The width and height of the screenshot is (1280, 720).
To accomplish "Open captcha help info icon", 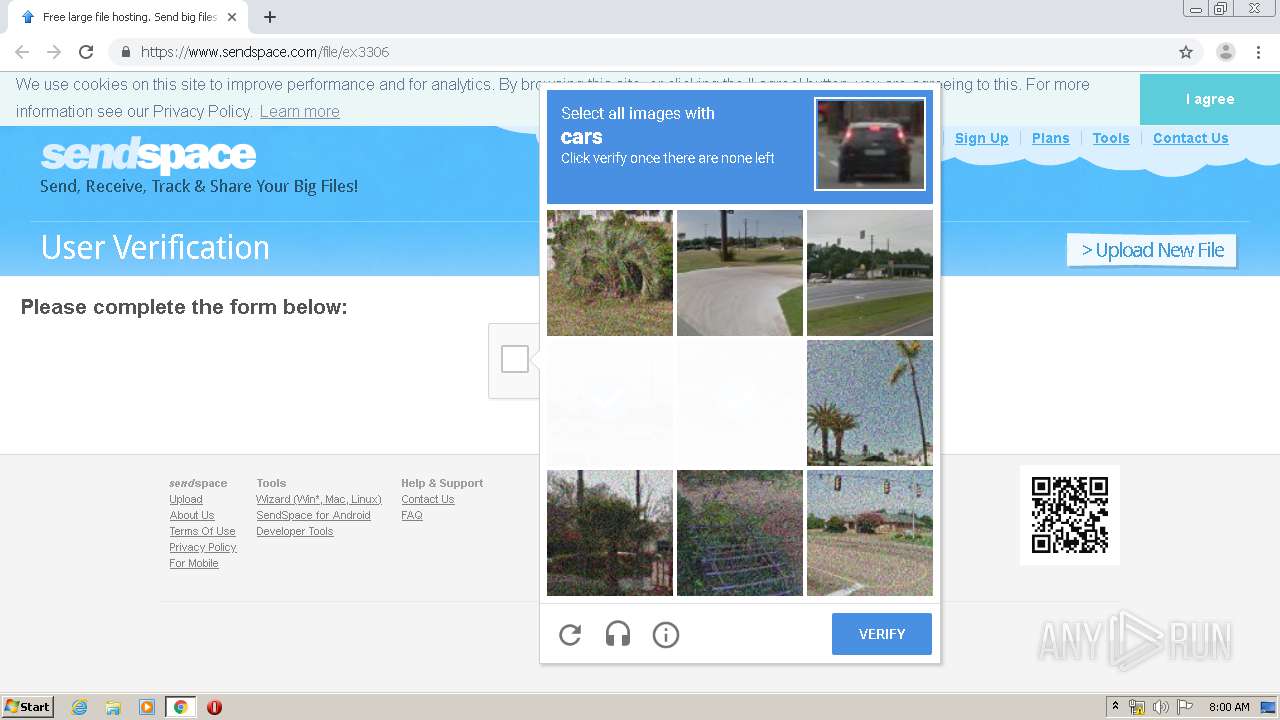I will click(666, 634).
